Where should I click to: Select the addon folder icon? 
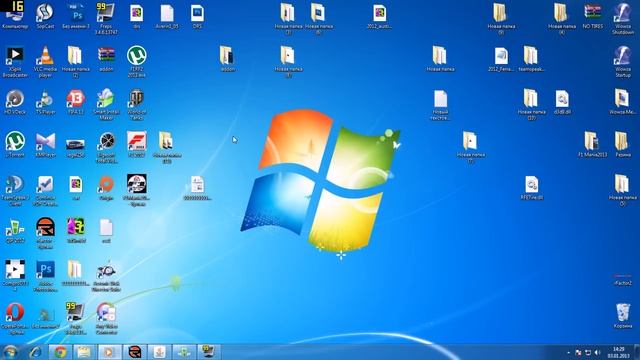[x=227, y=59]
